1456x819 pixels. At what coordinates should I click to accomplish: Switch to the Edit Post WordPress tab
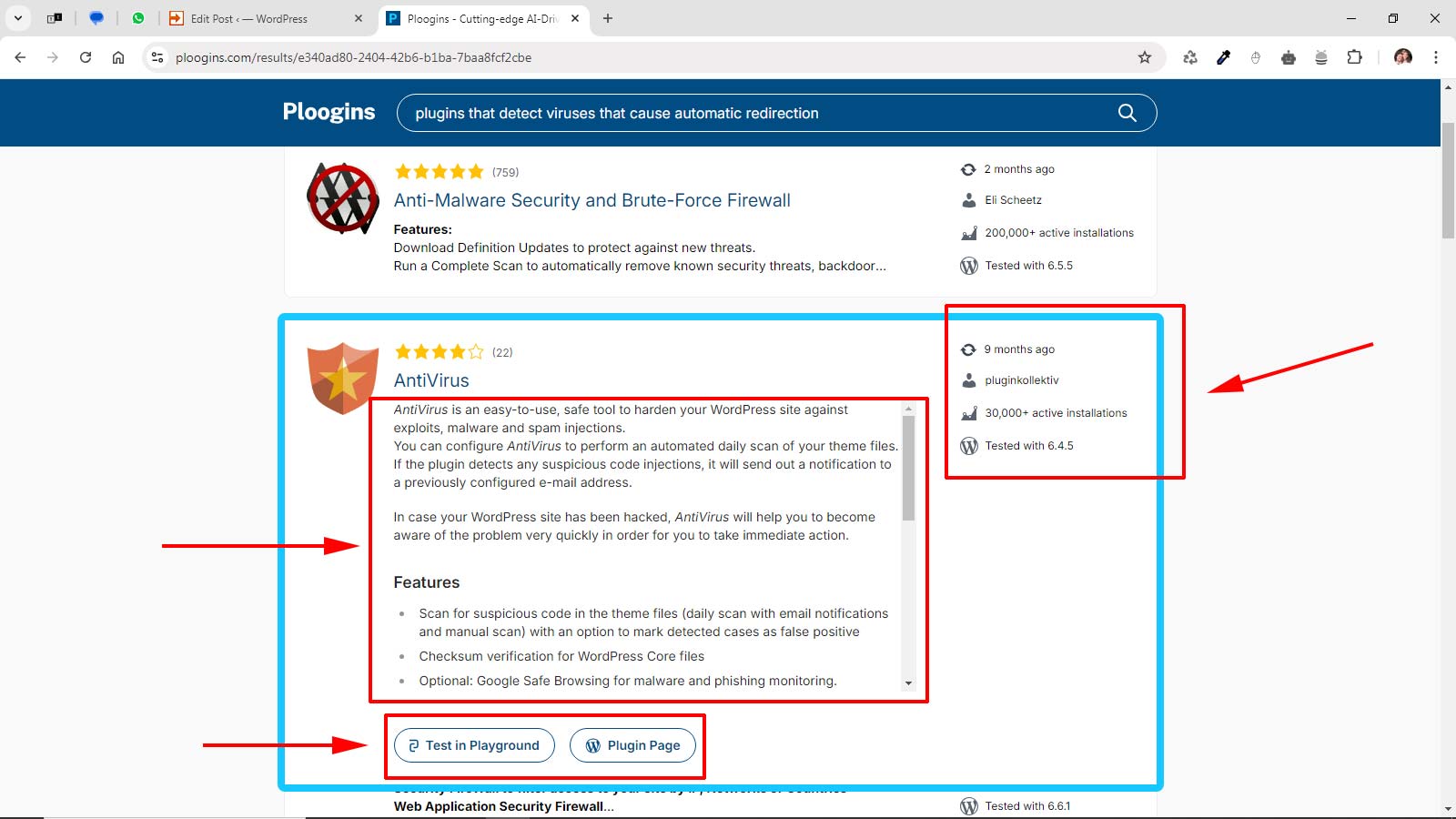click(264, 18)
